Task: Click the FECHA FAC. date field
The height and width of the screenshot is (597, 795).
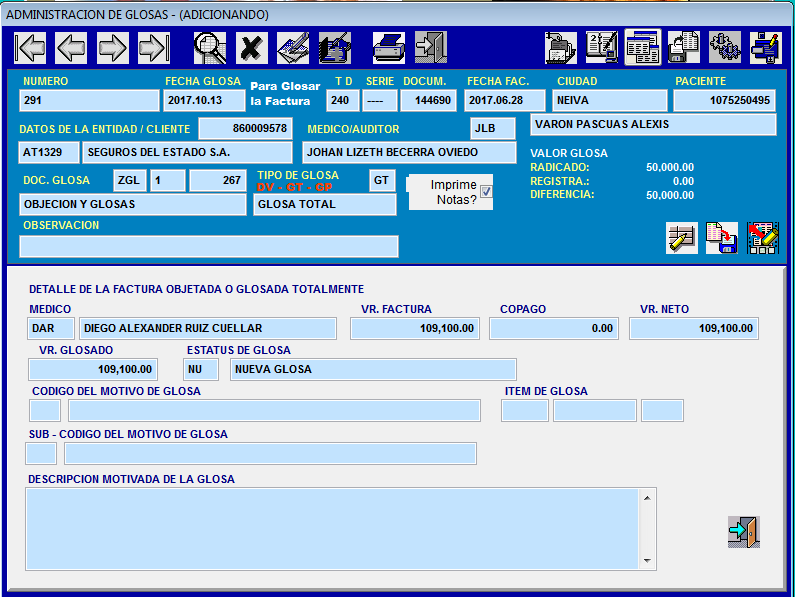Action: point(504,100)
